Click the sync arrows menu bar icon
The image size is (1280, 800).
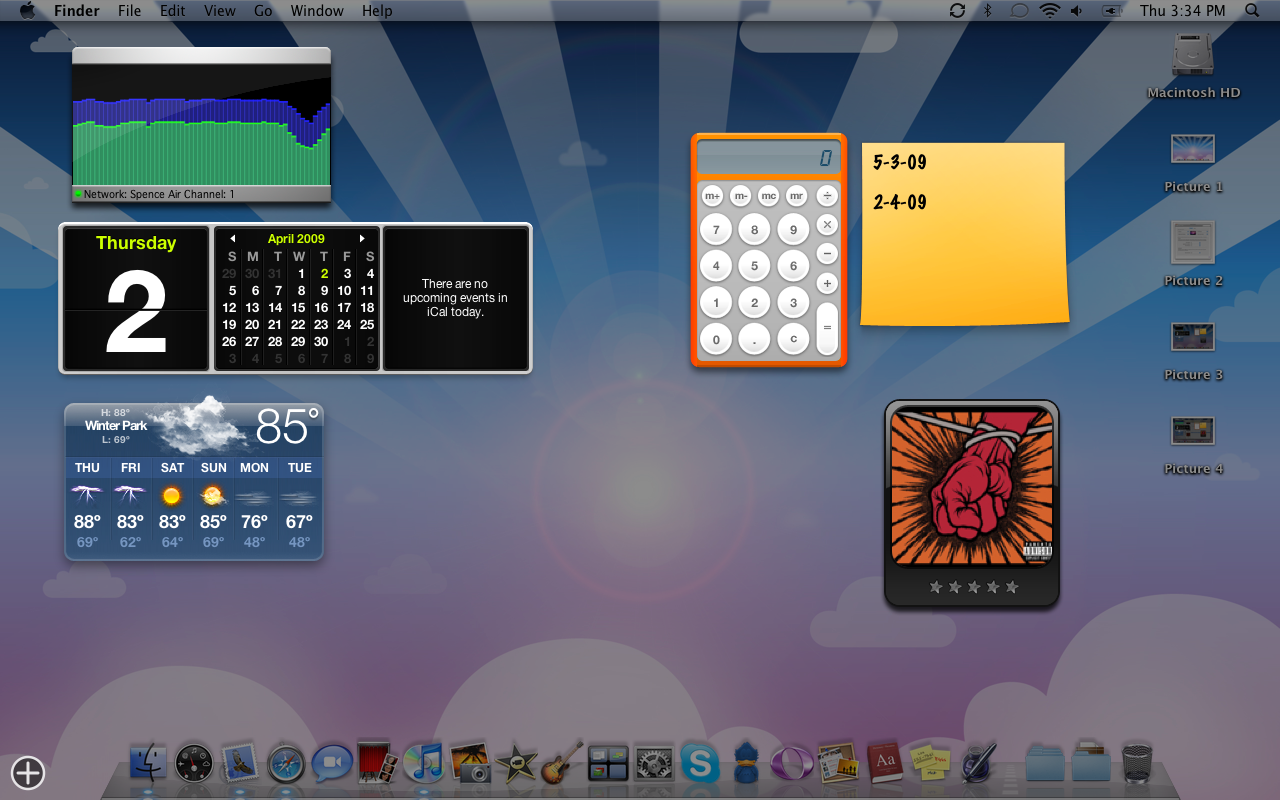[x=957, y=10]
